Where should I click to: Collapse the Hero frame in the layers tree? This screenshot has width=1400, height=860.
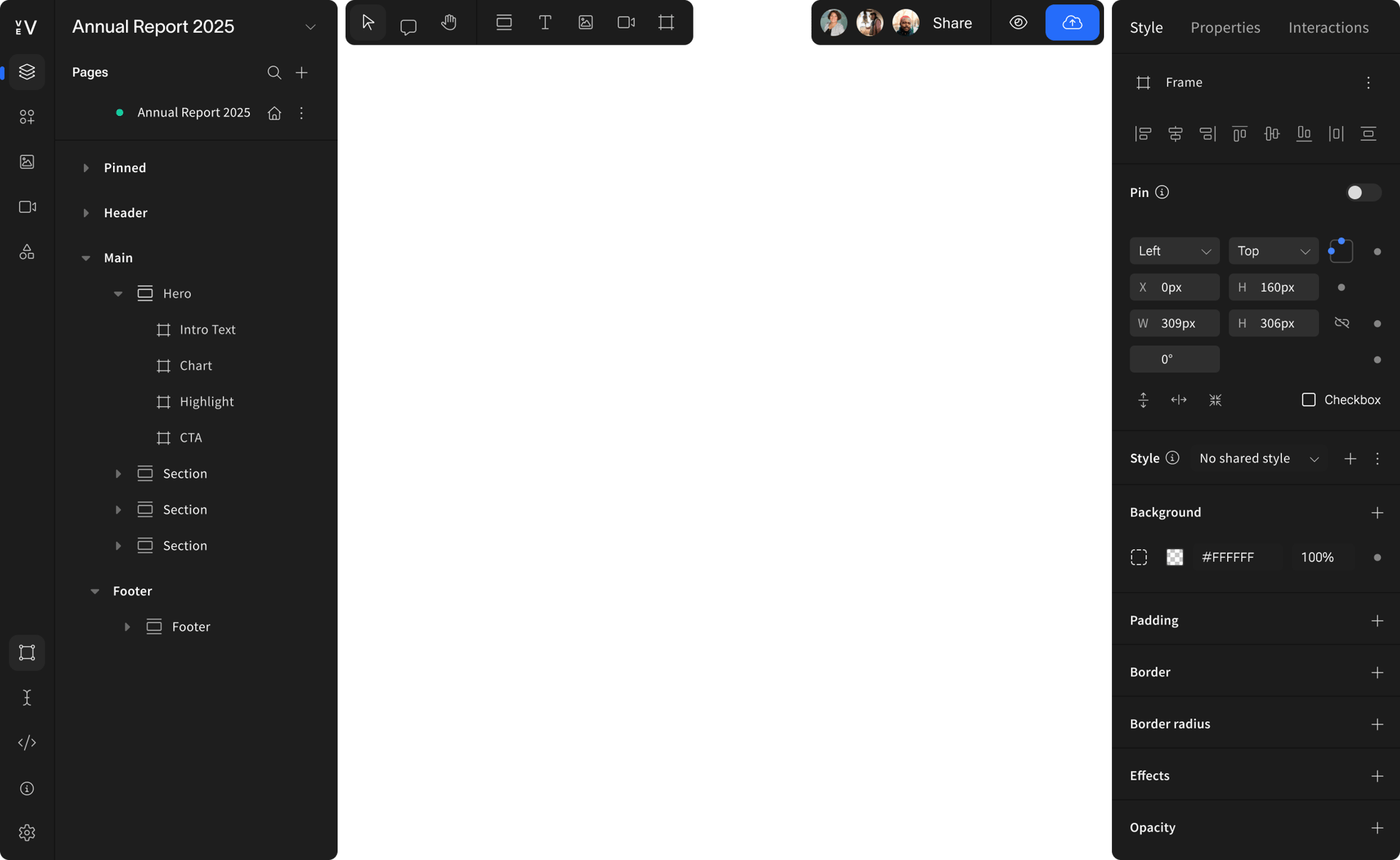pyautogui.click(x=118, y=294)
